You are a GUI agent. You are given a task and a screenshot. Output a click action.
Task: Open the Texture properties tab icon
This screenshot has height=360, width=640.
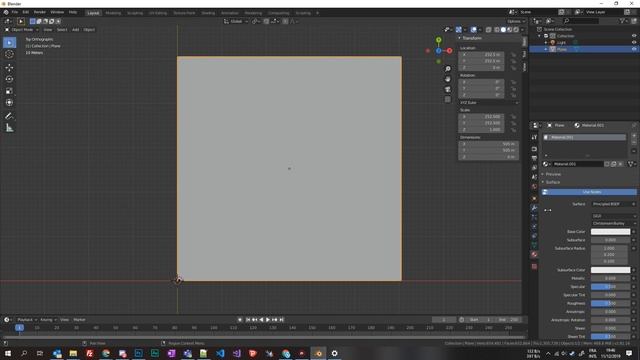(x=534, y=267)
